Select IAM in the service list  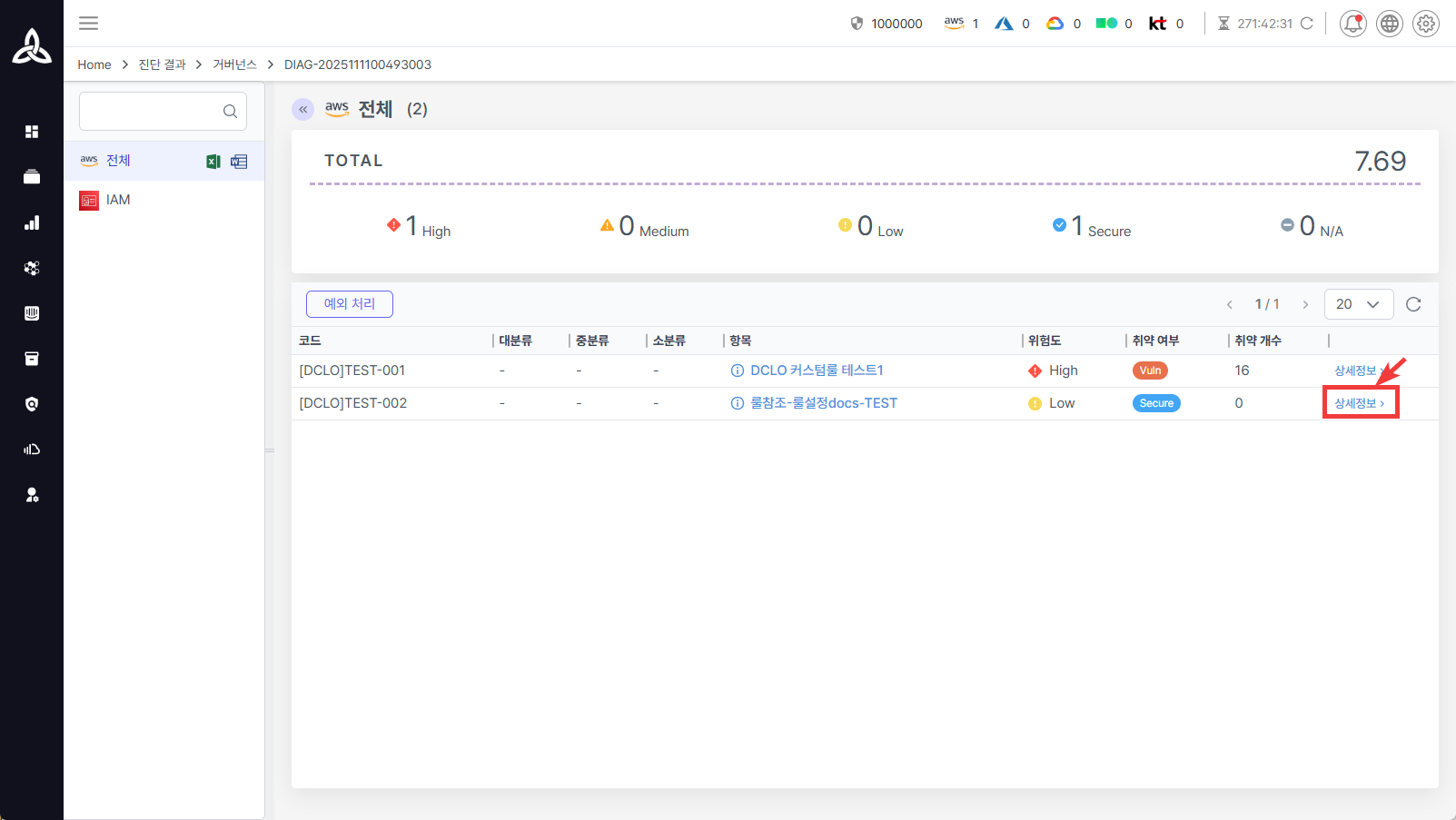click(x=118, y=200)
